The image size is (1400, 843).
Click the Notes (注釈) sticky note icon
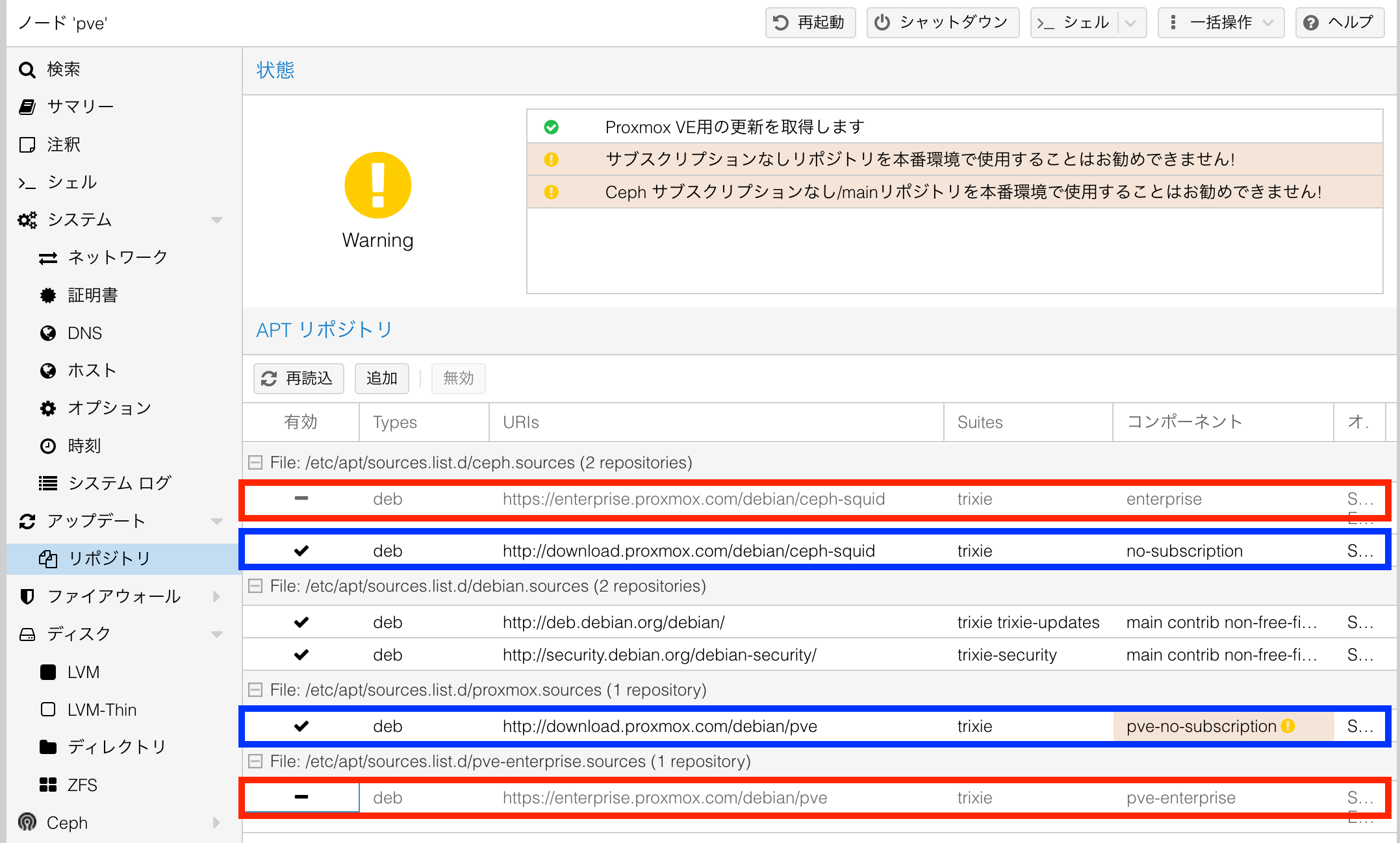tap(27, 145)
